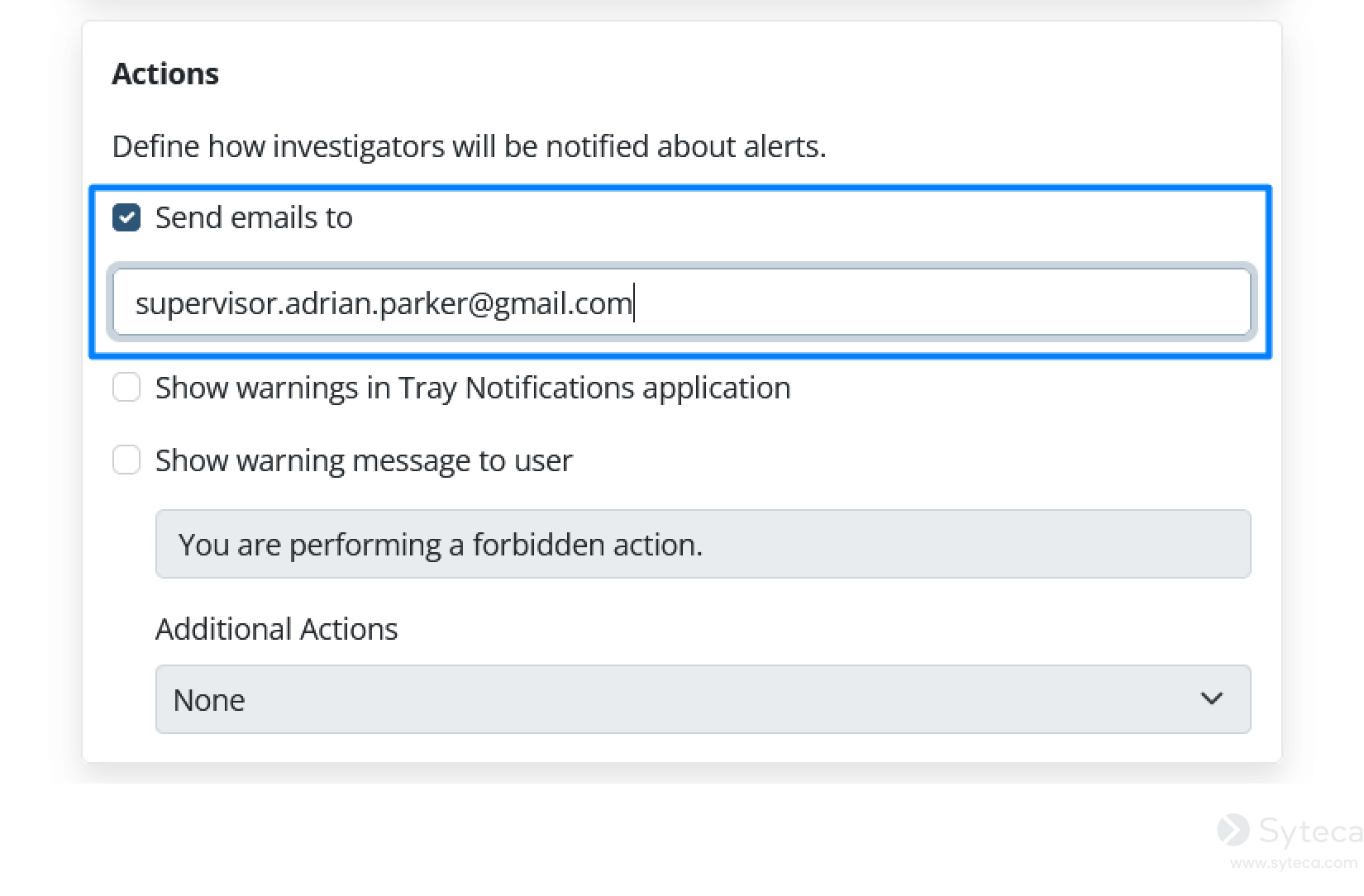This screenshot has width=1364, height=896.
Task: Enable Show warnings in Tray Notifications checkbox
Action: [x=126, y=388]
